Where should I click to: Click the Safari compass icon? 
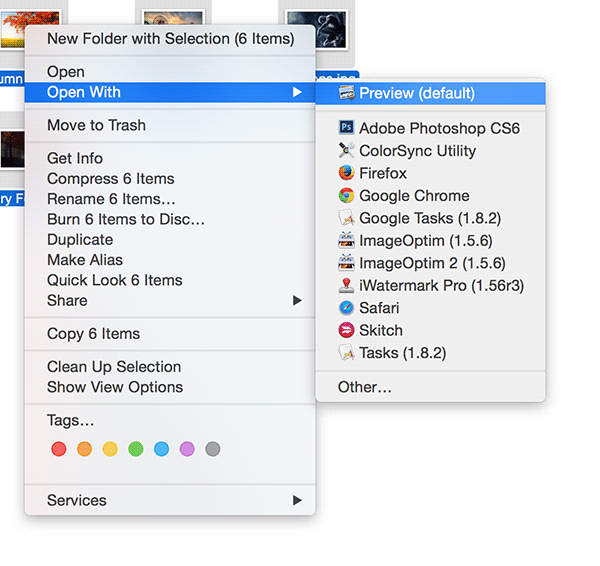pyautogui.click(x=347, y=308)
